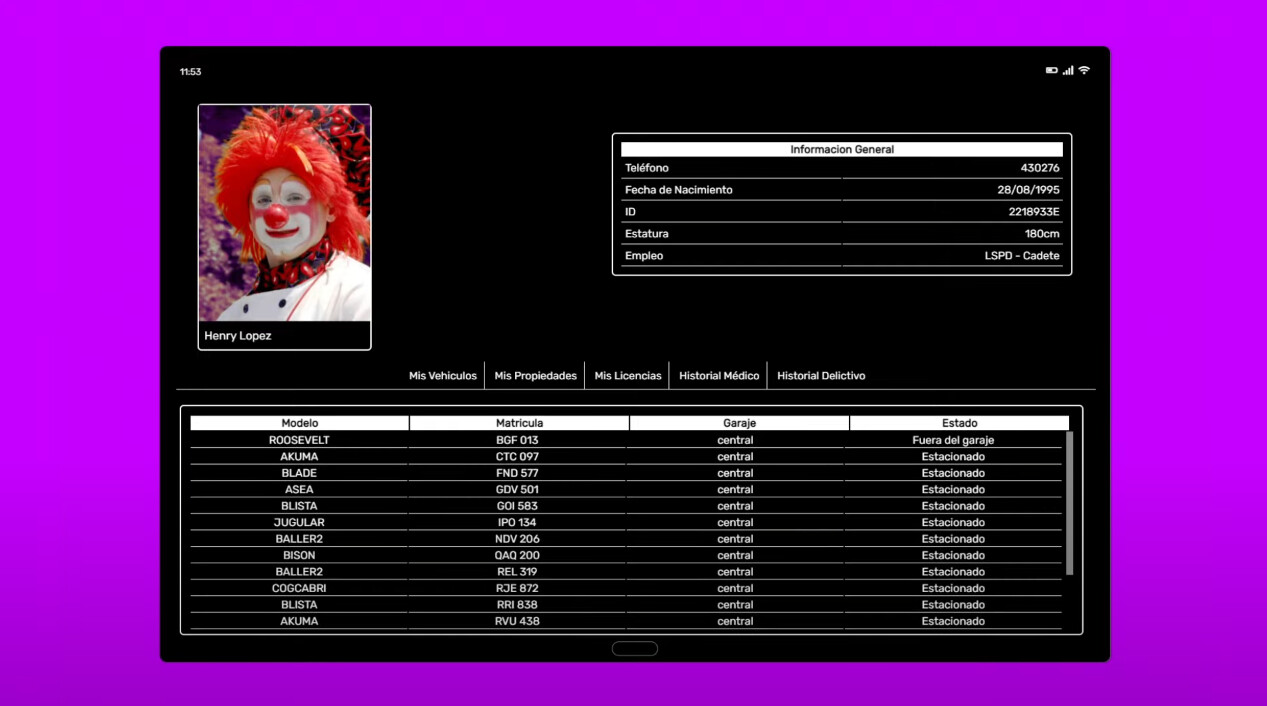Click central garage for JUGULAR row

click(x=735, y=522)
